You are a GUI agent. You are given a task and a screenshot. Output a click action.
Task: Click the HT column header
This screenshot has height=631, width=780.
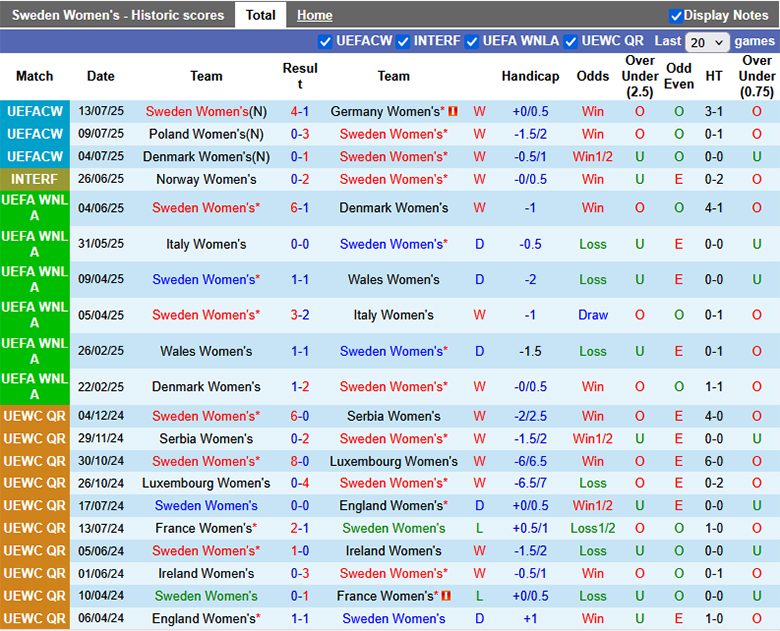[x=713, y=76]
